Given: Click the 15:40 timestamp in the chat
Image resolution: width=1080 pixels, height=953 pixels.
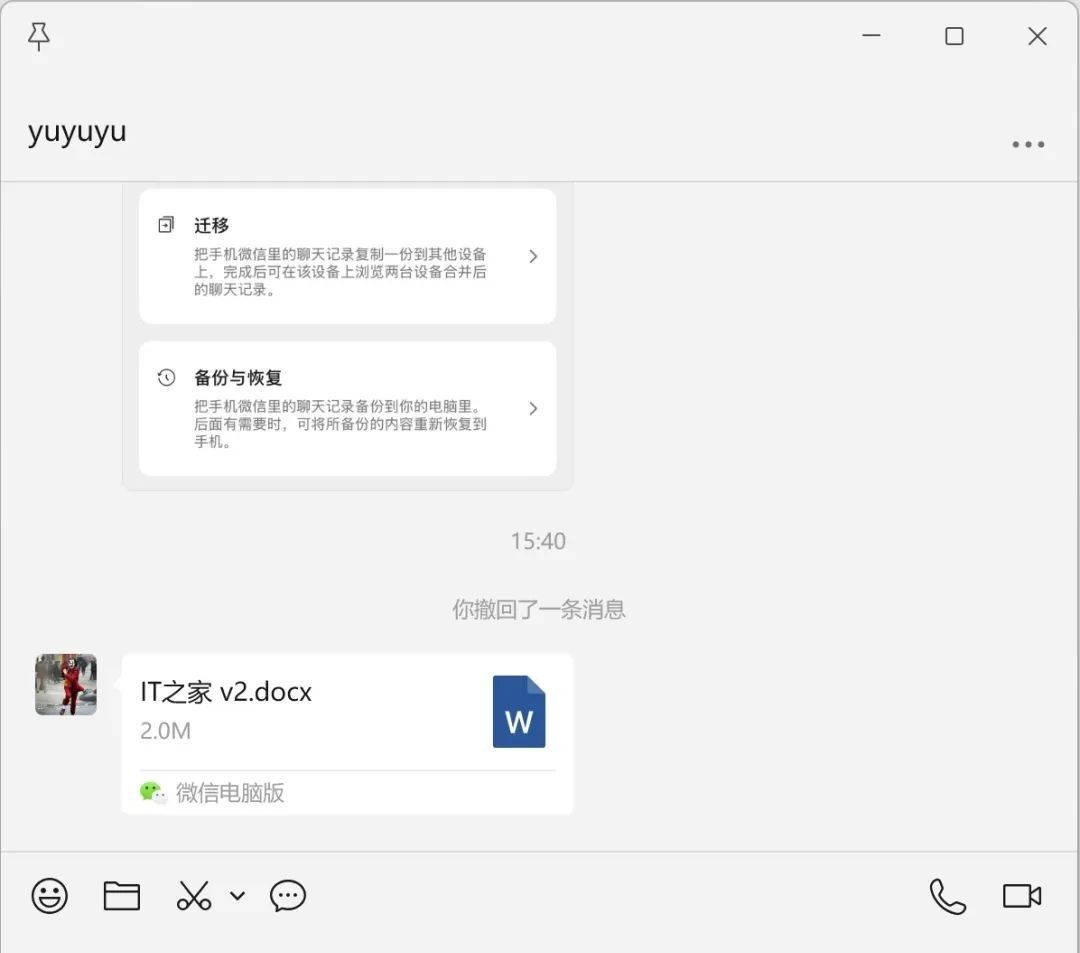Looking at the screenshot, I should (x=539, y=541).
